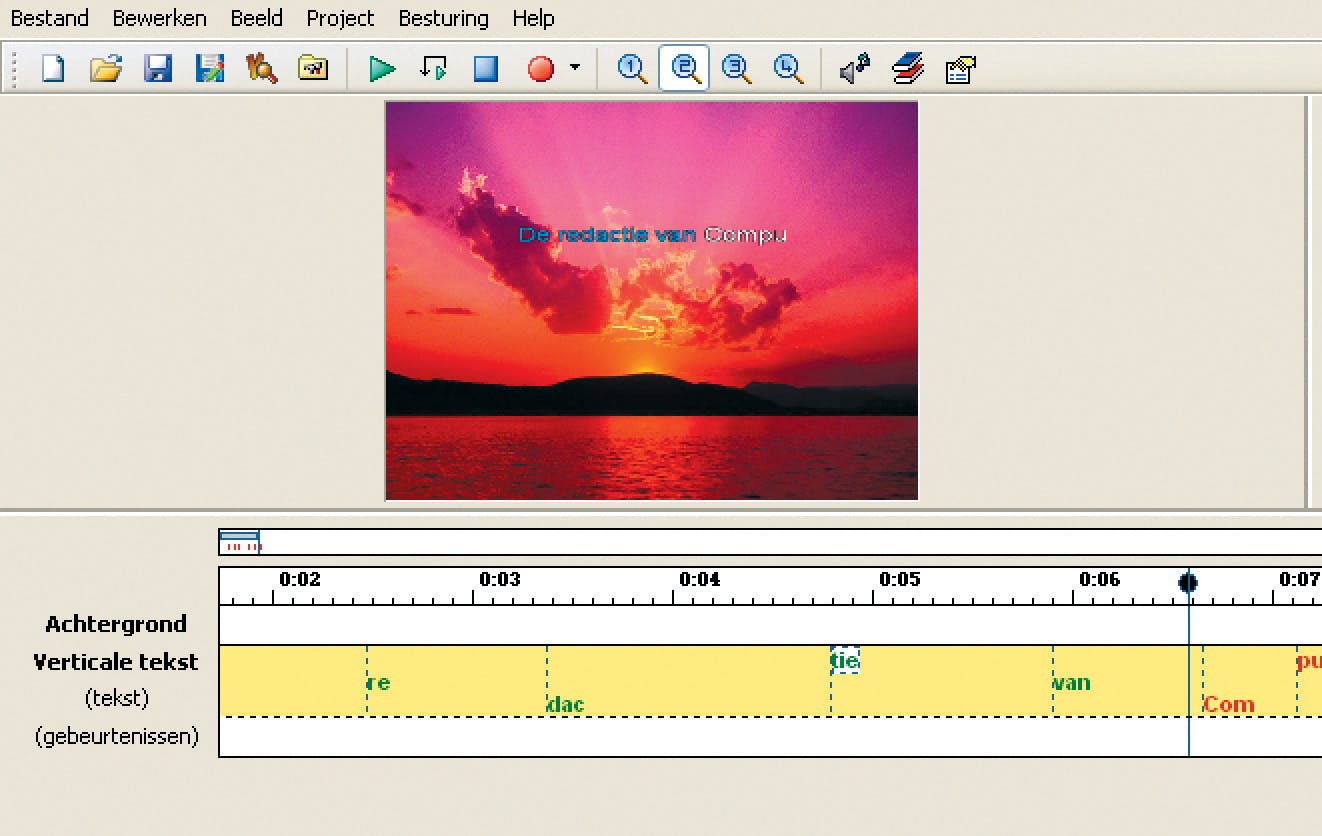
Task: Create a new file with the blank page icon
Action: tap(52, 69)
